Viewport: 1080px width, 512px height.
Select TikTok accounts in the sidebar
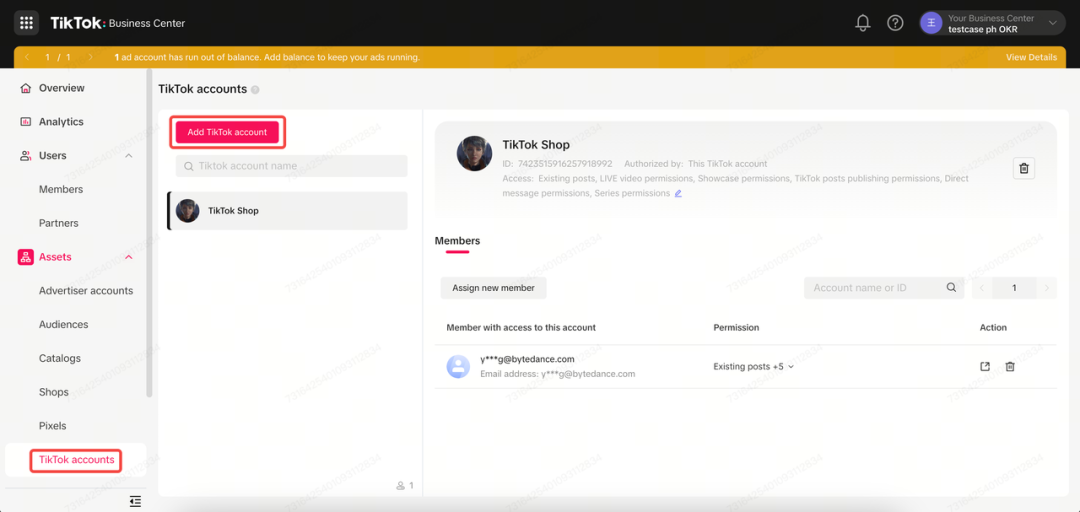point(76,460)
